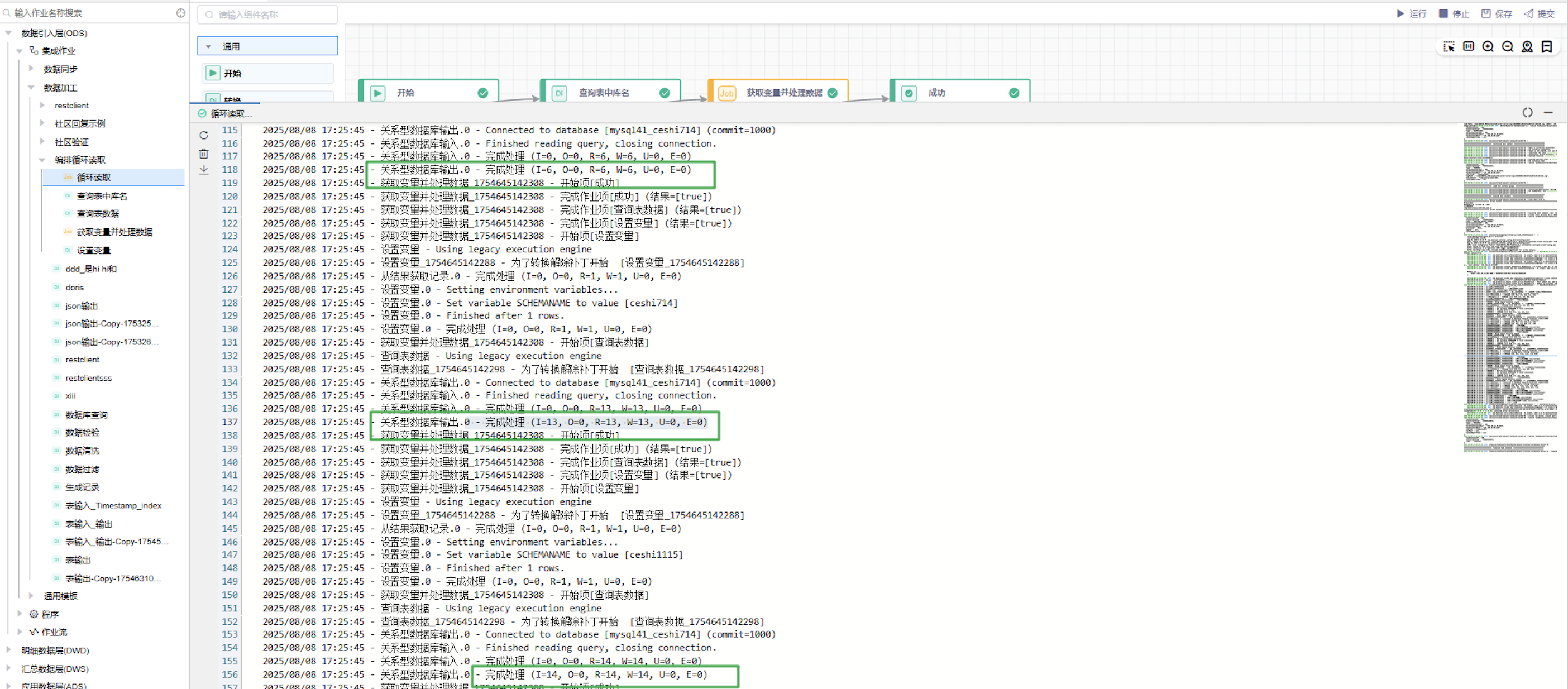Click the locate/position marker icon
1568x689 pixels.
[x=1527, y=47]
